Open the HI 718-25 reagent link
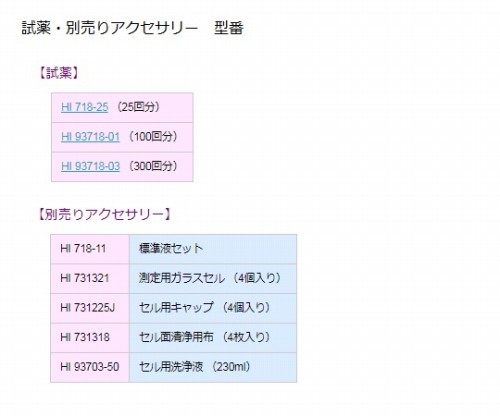Screen dimensions: 500x416 (x=85, y=107)
